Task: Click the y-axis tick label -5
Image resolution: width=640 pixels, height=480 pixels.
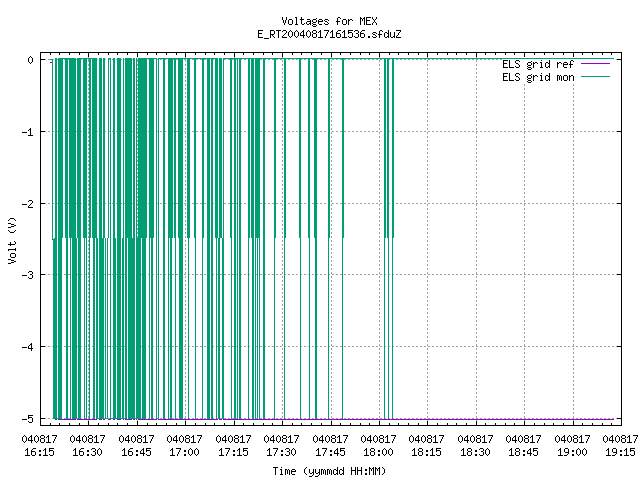Action: (x=28, y=419)
